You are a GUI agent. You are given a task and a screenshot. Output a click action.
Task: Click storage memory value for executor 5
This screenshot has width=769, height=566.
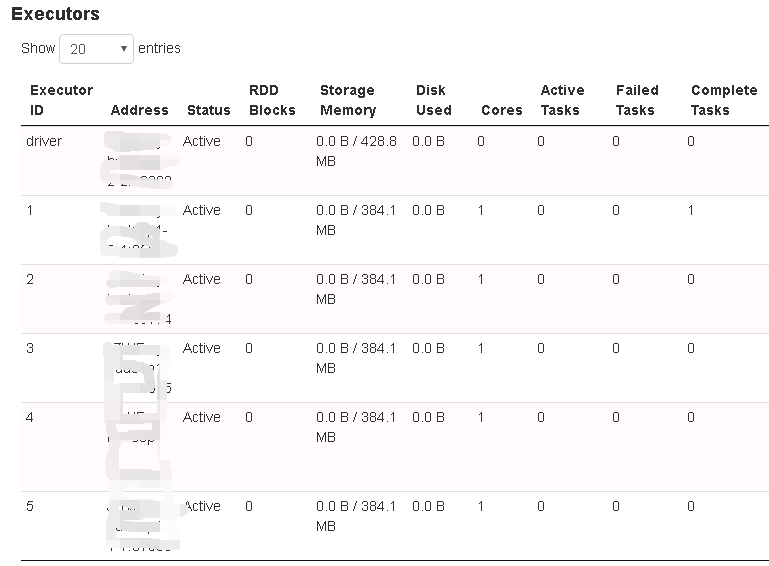pyautogui.click(x=356, y=516)
